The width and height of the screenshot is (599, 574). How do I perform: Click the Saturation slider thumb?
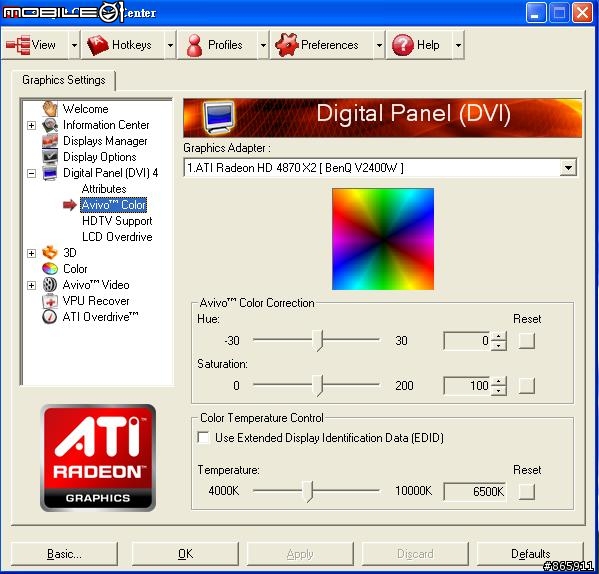318,386
